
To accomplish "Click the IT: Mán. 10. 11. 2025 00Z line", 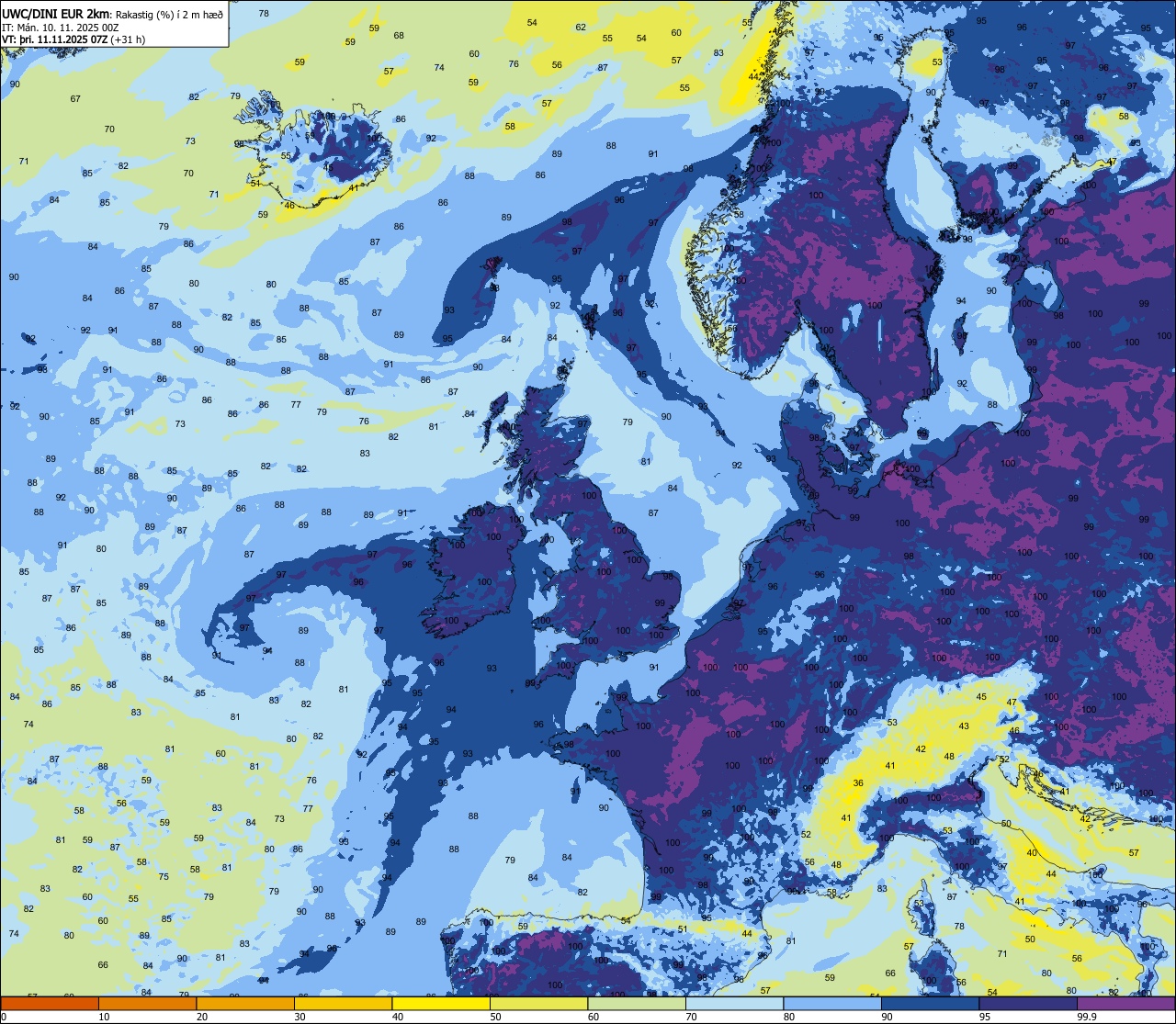I will (x=60, y=27).
